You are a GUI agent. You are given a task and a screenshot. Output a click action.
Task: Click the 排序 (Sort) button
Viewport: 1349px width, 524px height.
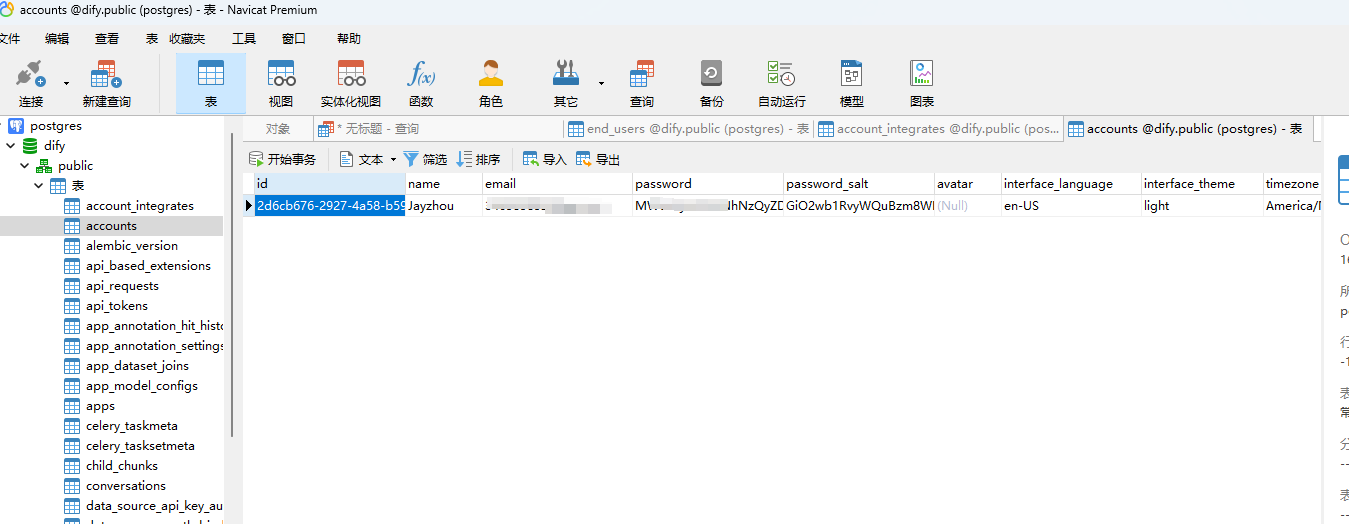coord(478,159)
